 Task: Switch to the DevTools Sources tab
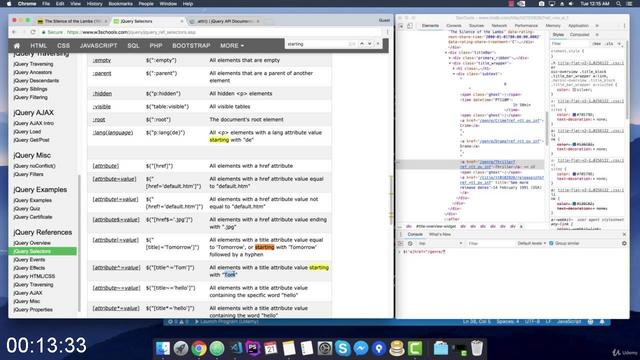click(x=476, y=26)
